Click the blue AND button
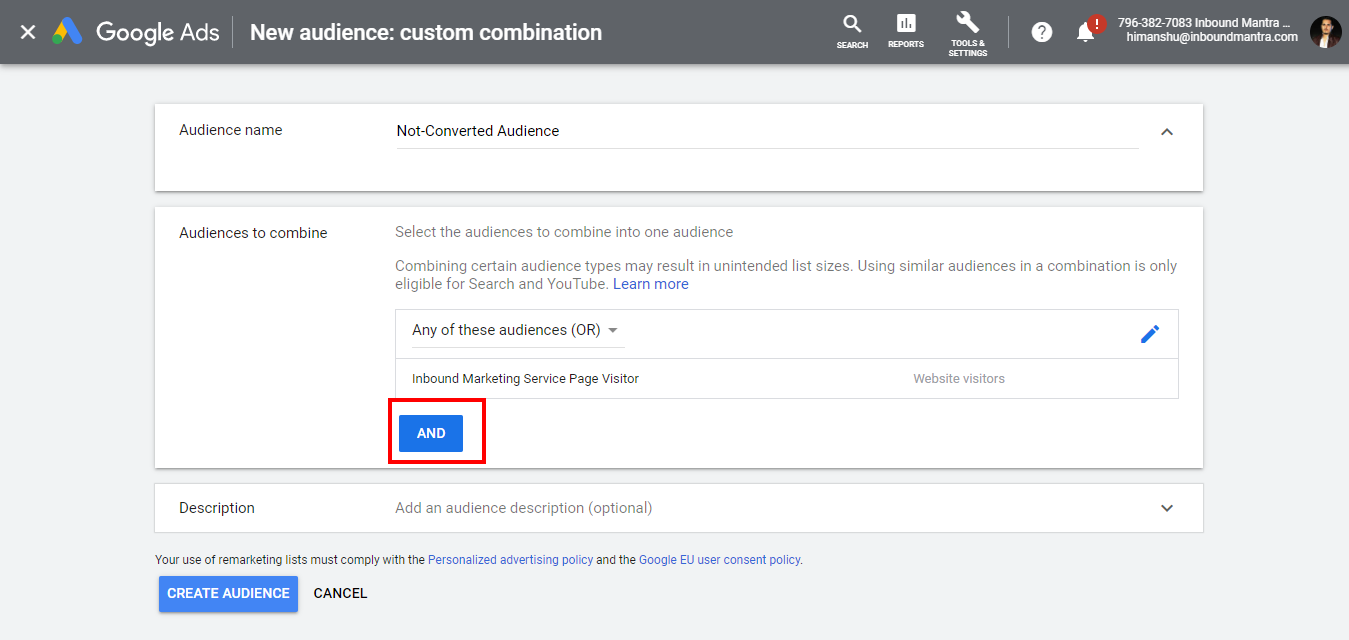 coord(431,433)
